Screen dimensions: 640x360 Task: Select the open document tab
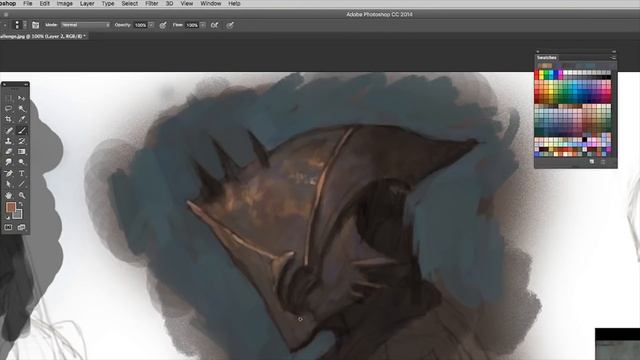(43, 36)
